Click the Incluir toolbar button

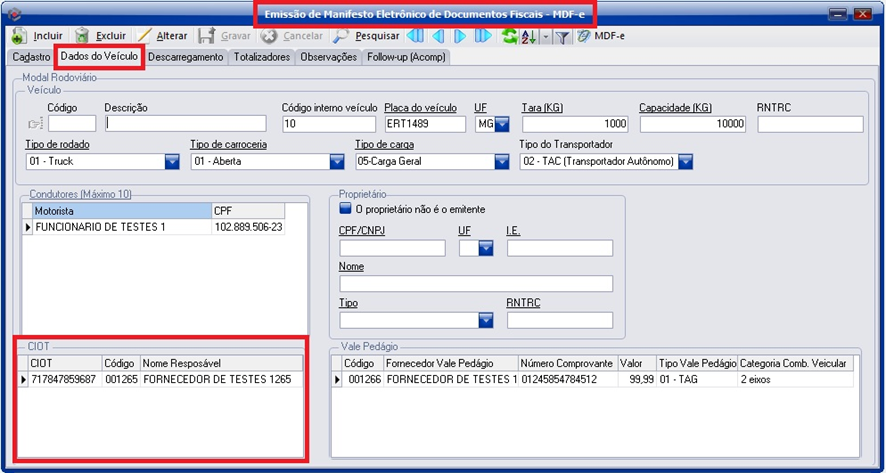coord(38,36)
